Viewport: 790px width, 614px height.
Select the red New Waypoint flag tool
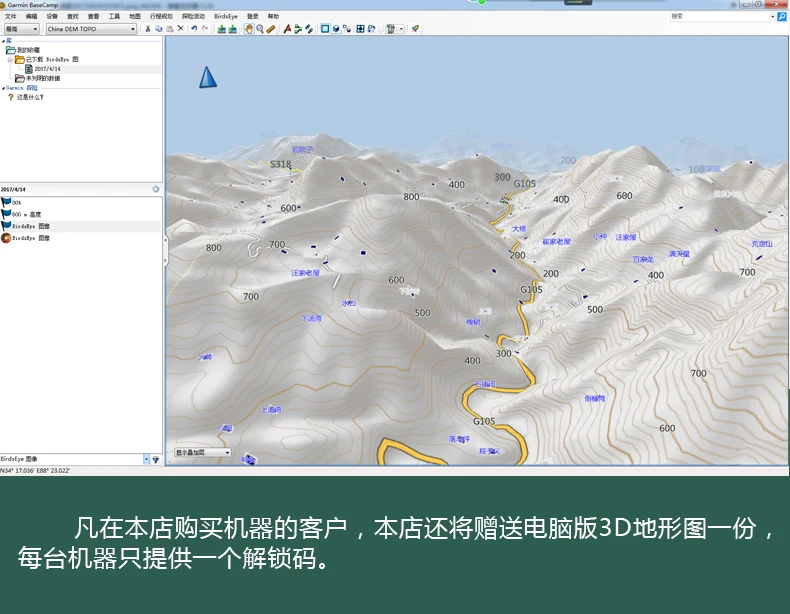coord(287,29)
